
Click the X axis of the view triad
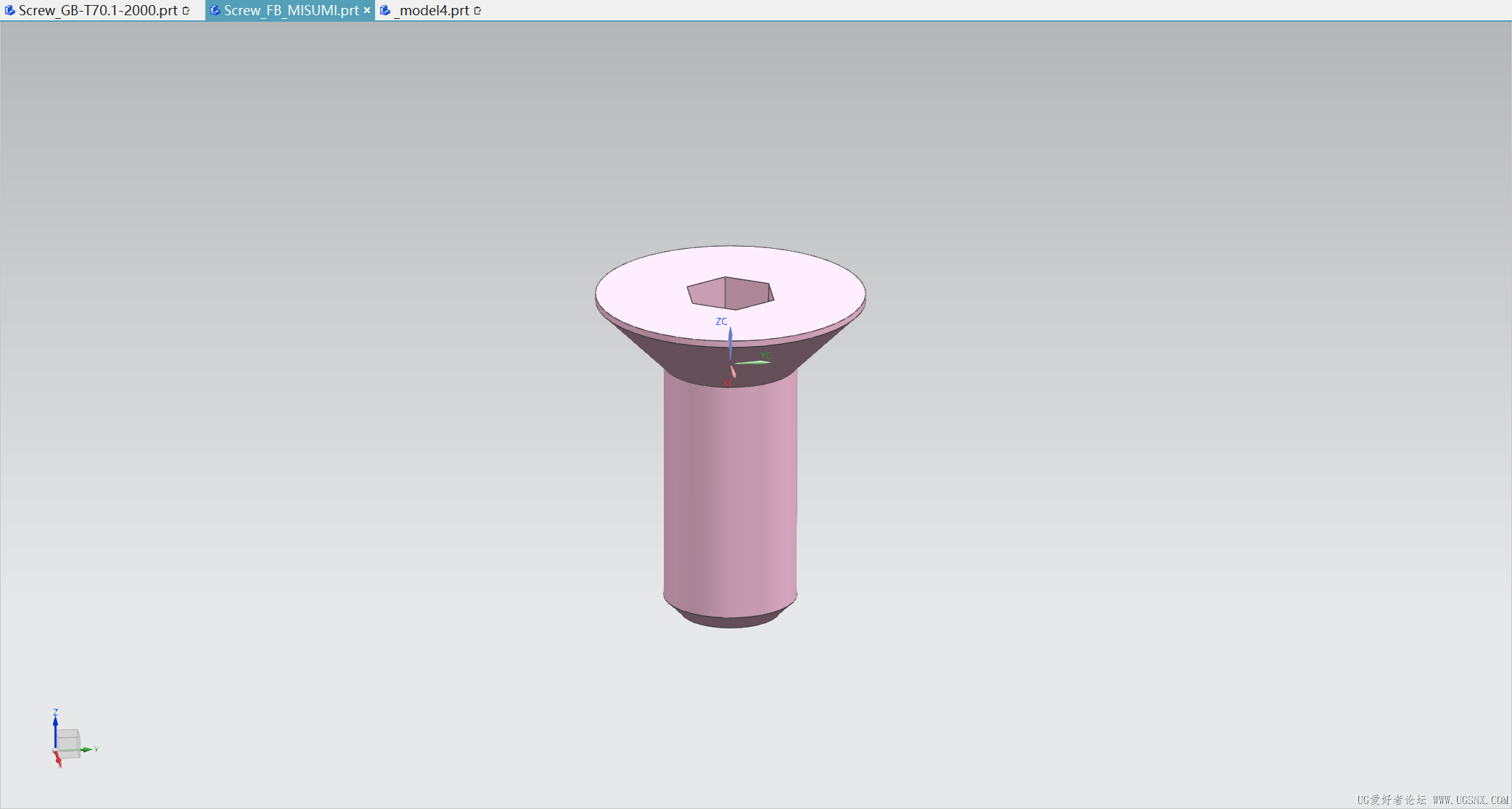(x=57, y=757)
